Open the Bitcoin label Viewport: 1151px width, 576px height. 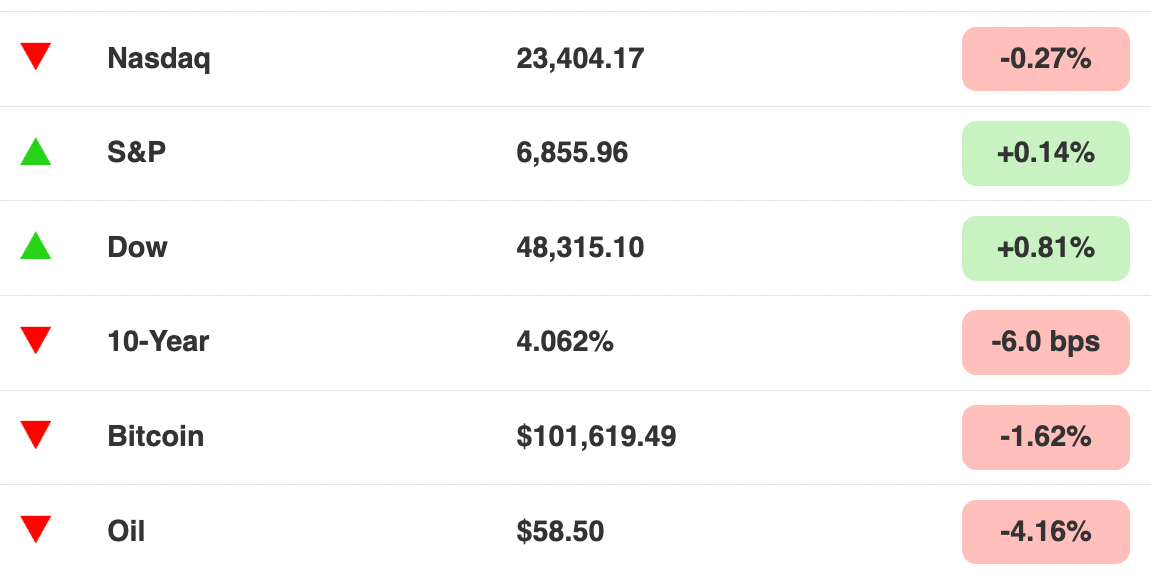click(156, 436)
